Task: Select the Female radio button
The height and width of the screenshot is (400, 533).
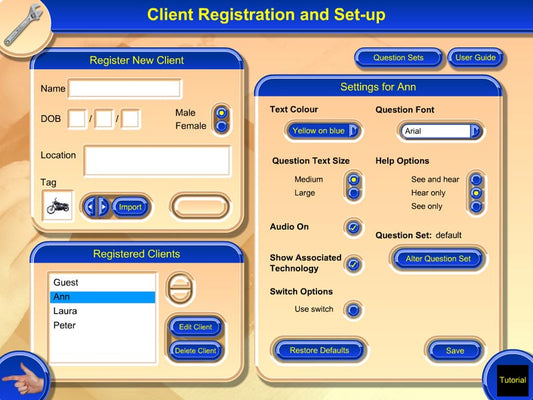Action: (x=222, y=126)
